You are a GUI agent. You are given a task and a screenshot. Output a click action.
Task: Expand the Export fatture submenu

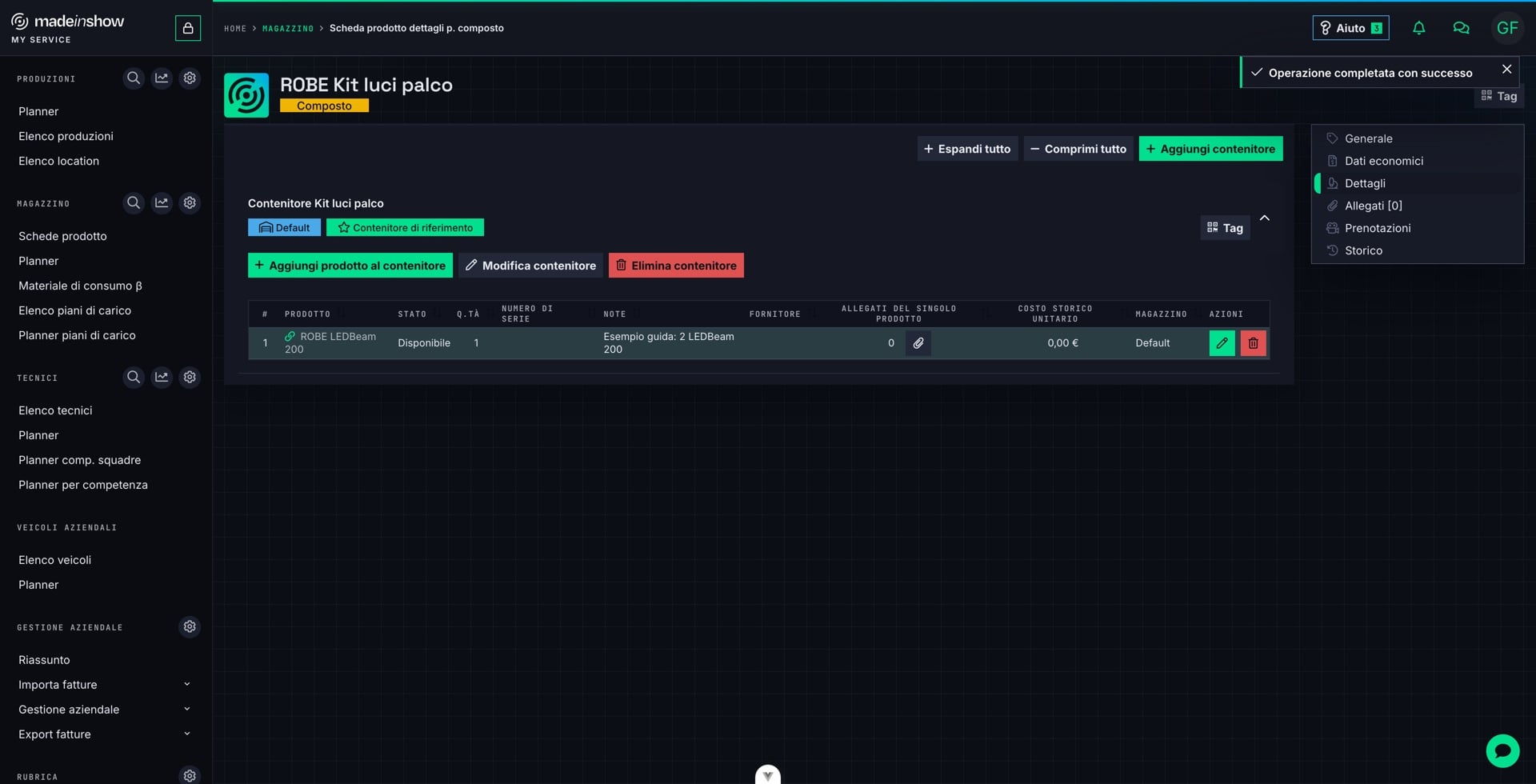click(187, 734)
